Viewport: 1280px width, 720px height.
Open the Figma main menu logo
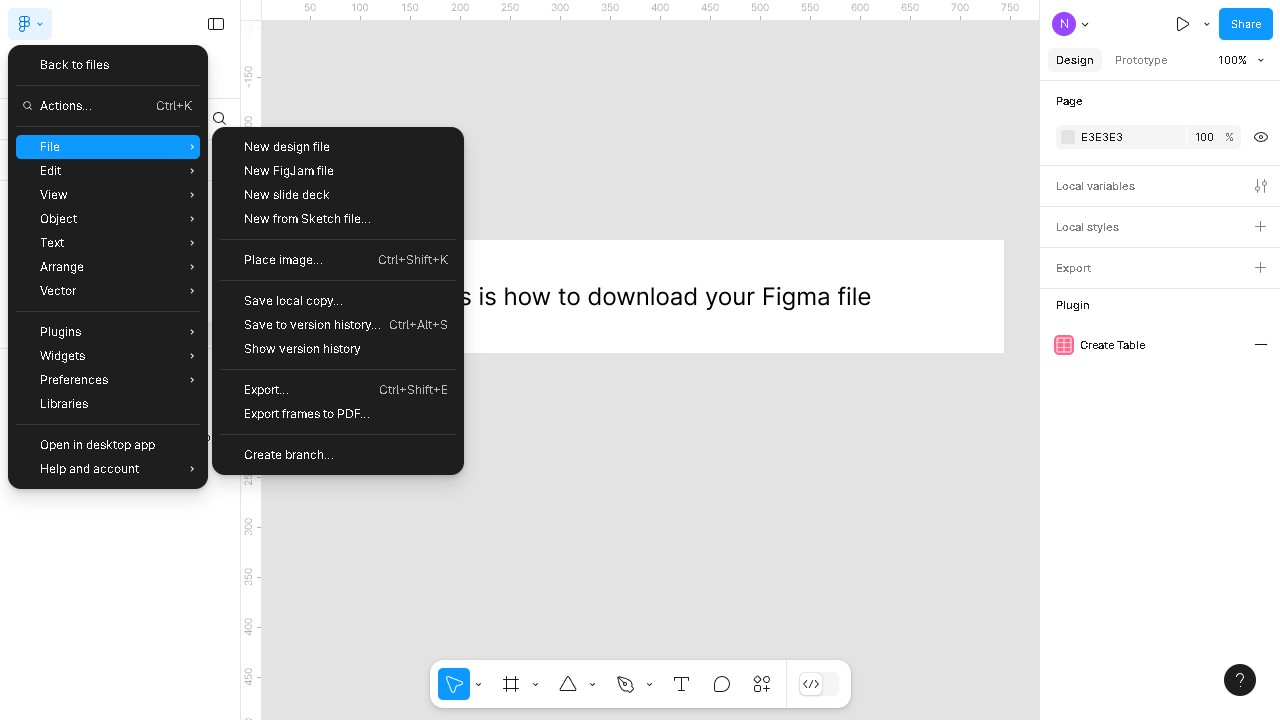click(30, 24)
